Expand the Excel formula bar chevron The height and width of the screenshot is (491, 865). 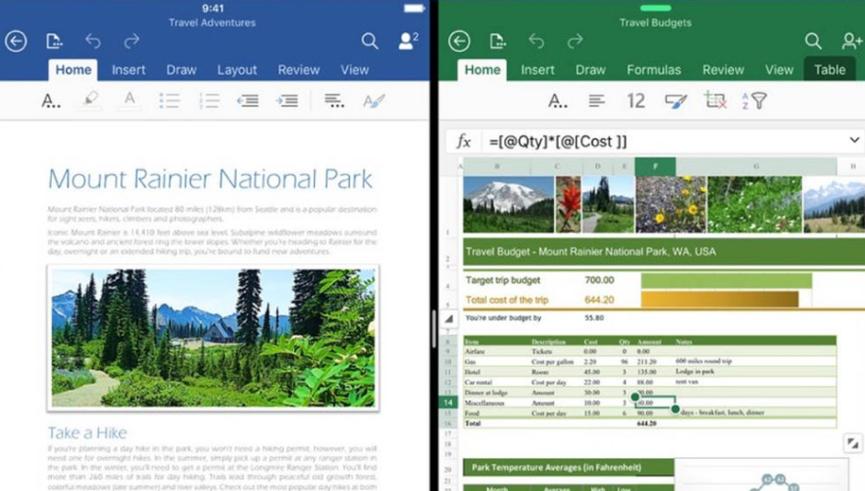854,141
